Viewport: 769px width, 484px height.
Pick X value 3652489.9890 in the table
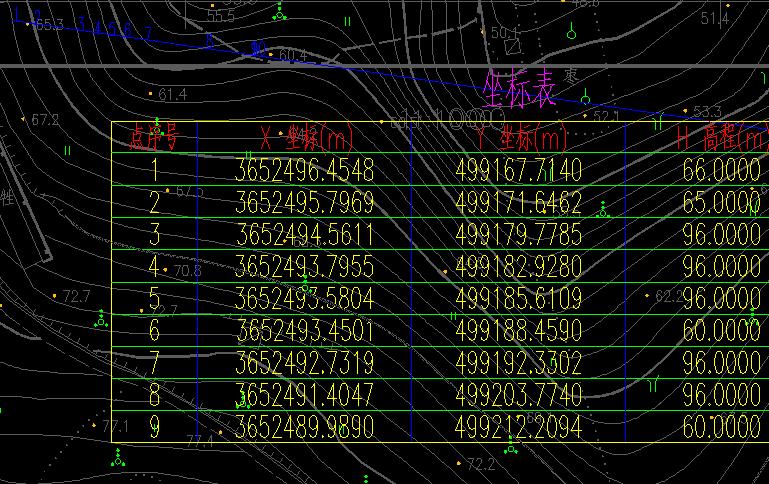click(305, 427)
